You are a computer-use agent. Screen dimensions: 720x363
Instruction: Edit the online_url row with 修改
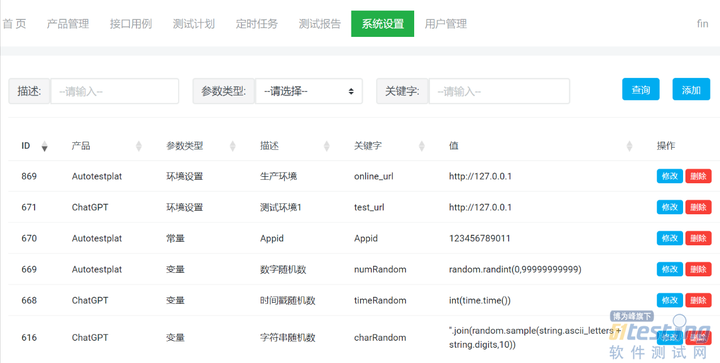[670, 176]
